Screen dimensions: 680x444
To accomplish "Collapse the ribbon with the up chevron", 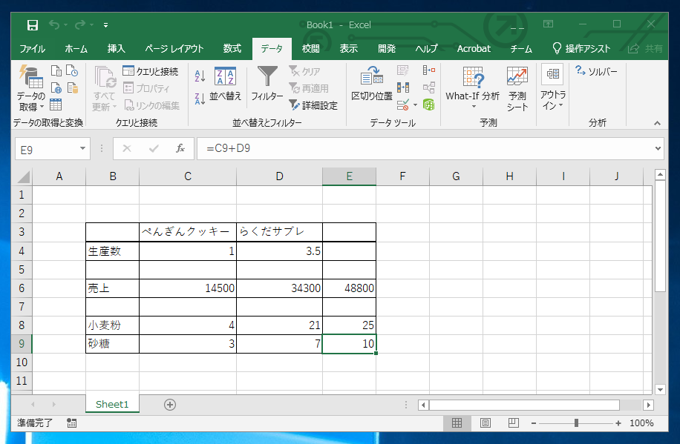I will click(x=657, y=124).
